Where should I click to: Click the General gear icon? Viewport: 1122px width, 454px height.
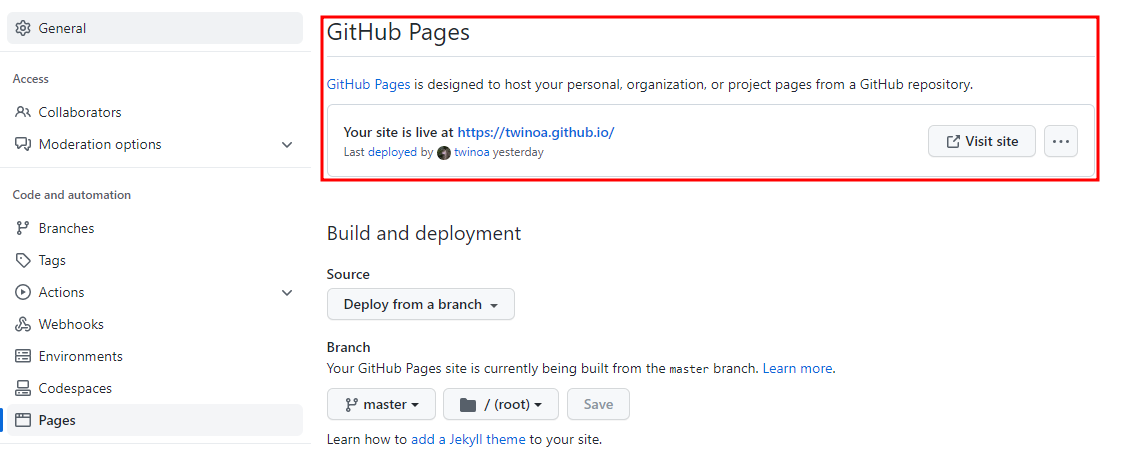pos(23,28)
